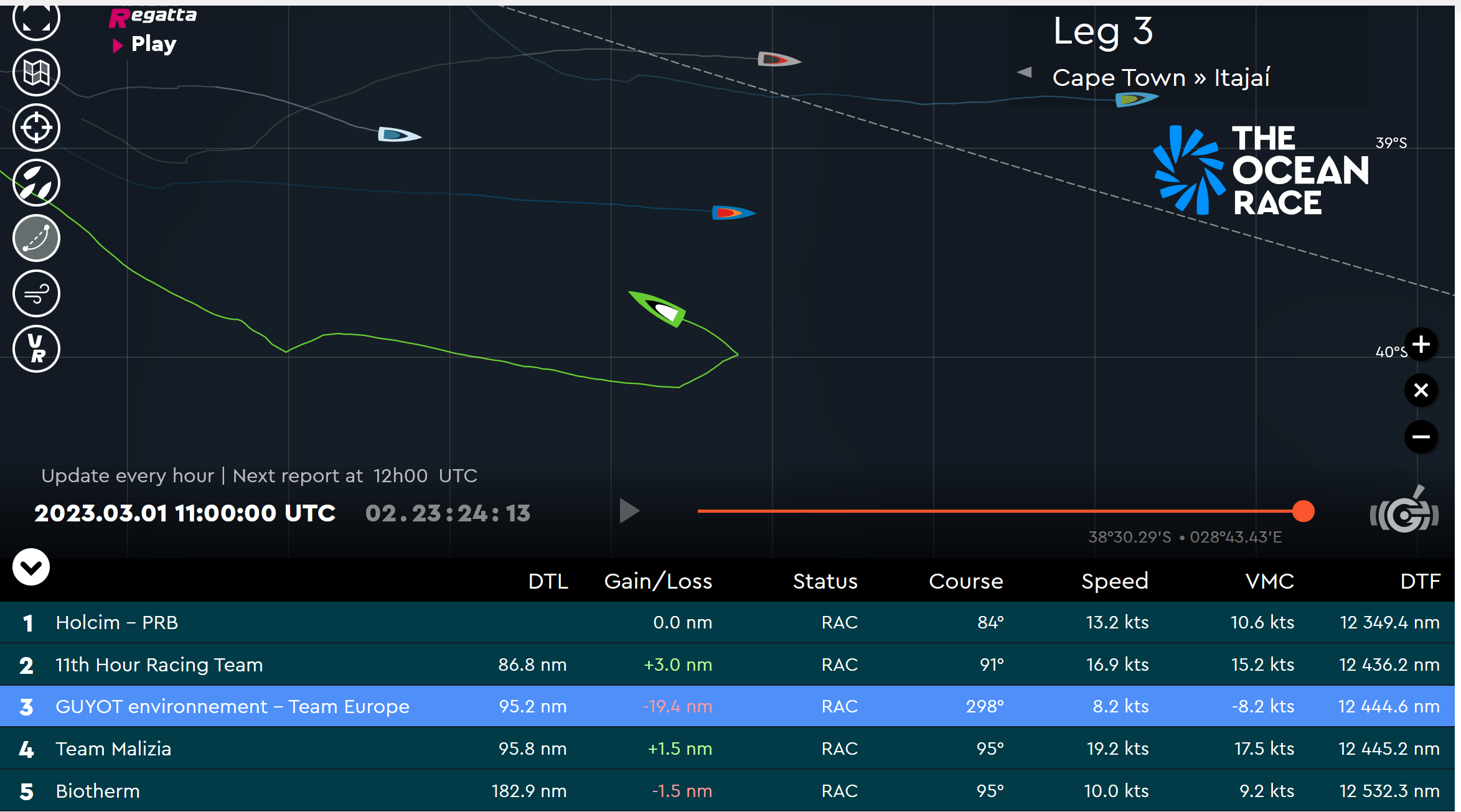Click the Status column header
Viewport: 1461px width, 812px height.
tap(825, 581)
